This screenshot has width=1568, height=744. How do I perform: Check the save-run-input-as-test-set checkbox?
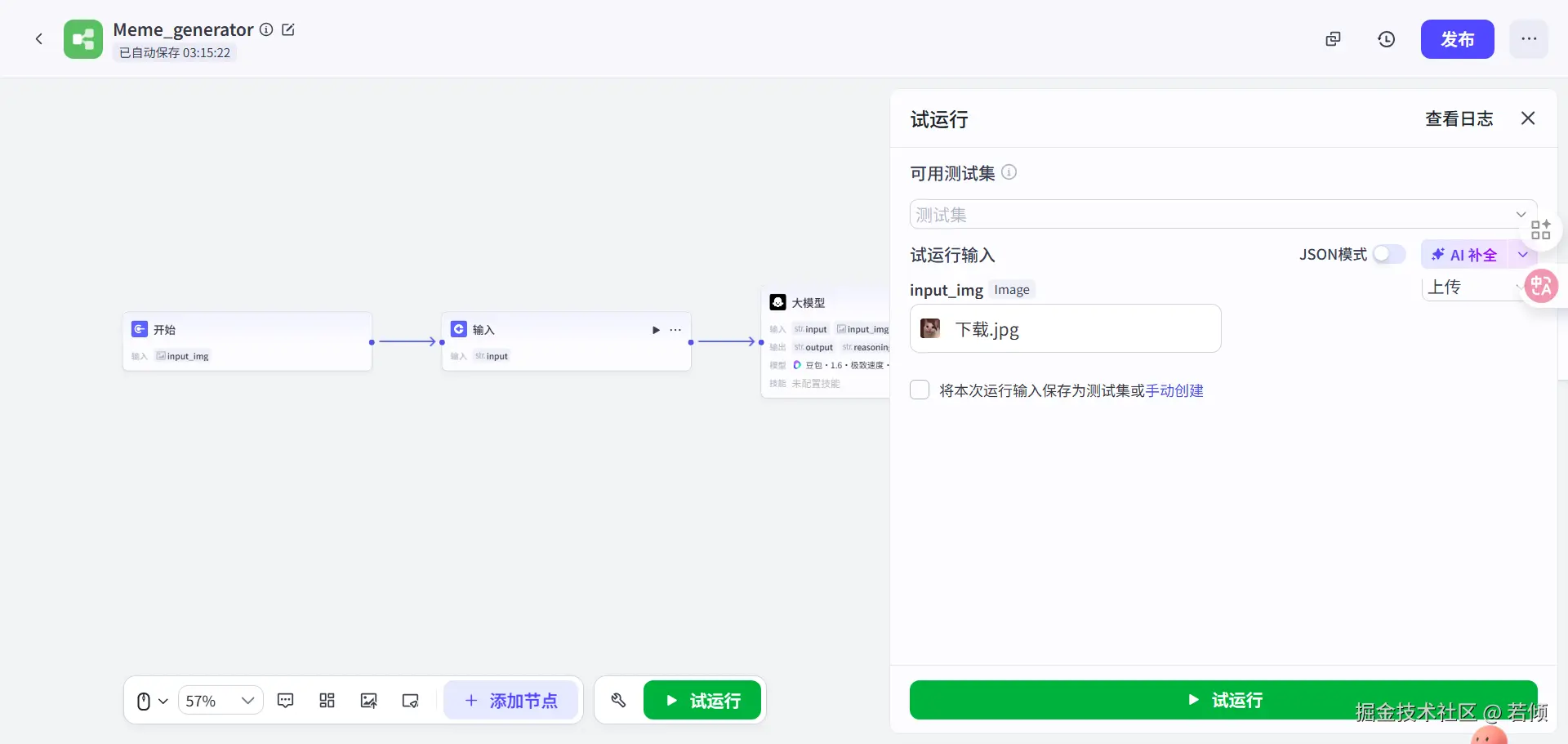tap(920, 390)
